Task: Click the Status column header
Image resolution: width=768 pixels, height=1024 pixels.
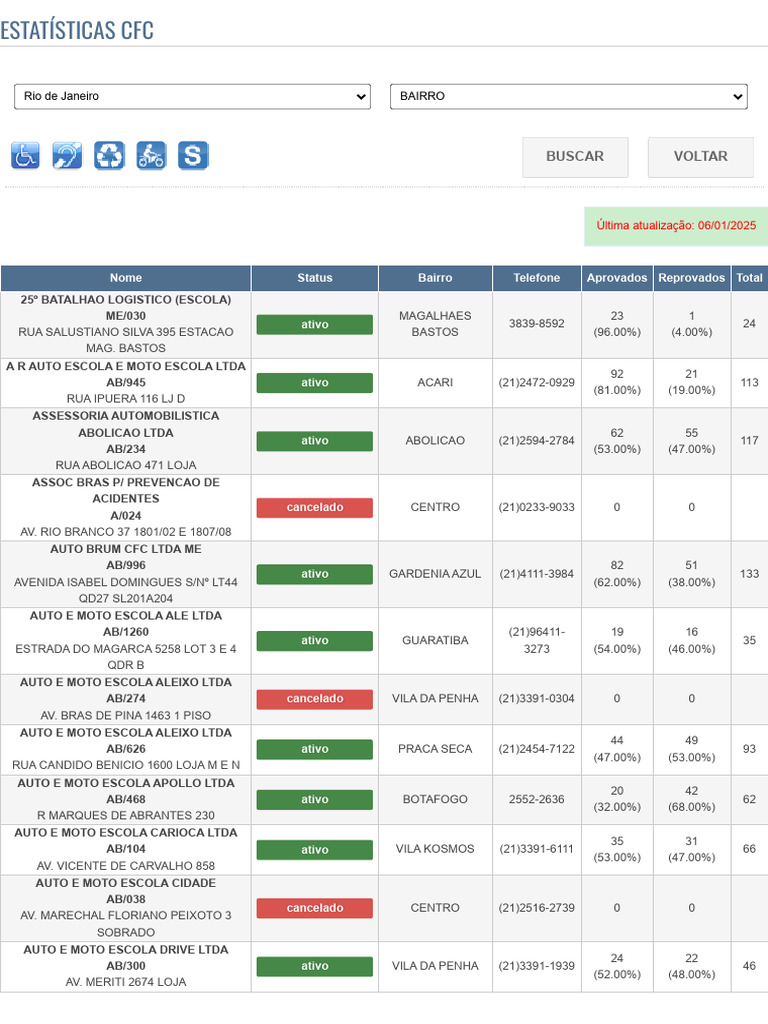Action: [x=315, y=278]
